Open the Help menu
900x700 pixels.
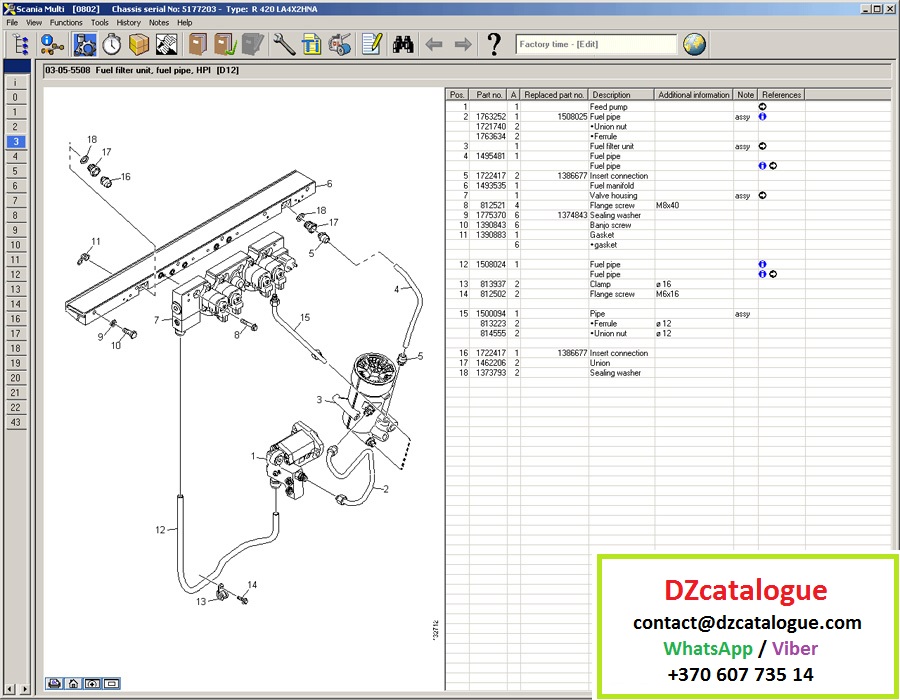tap(185, 22)
